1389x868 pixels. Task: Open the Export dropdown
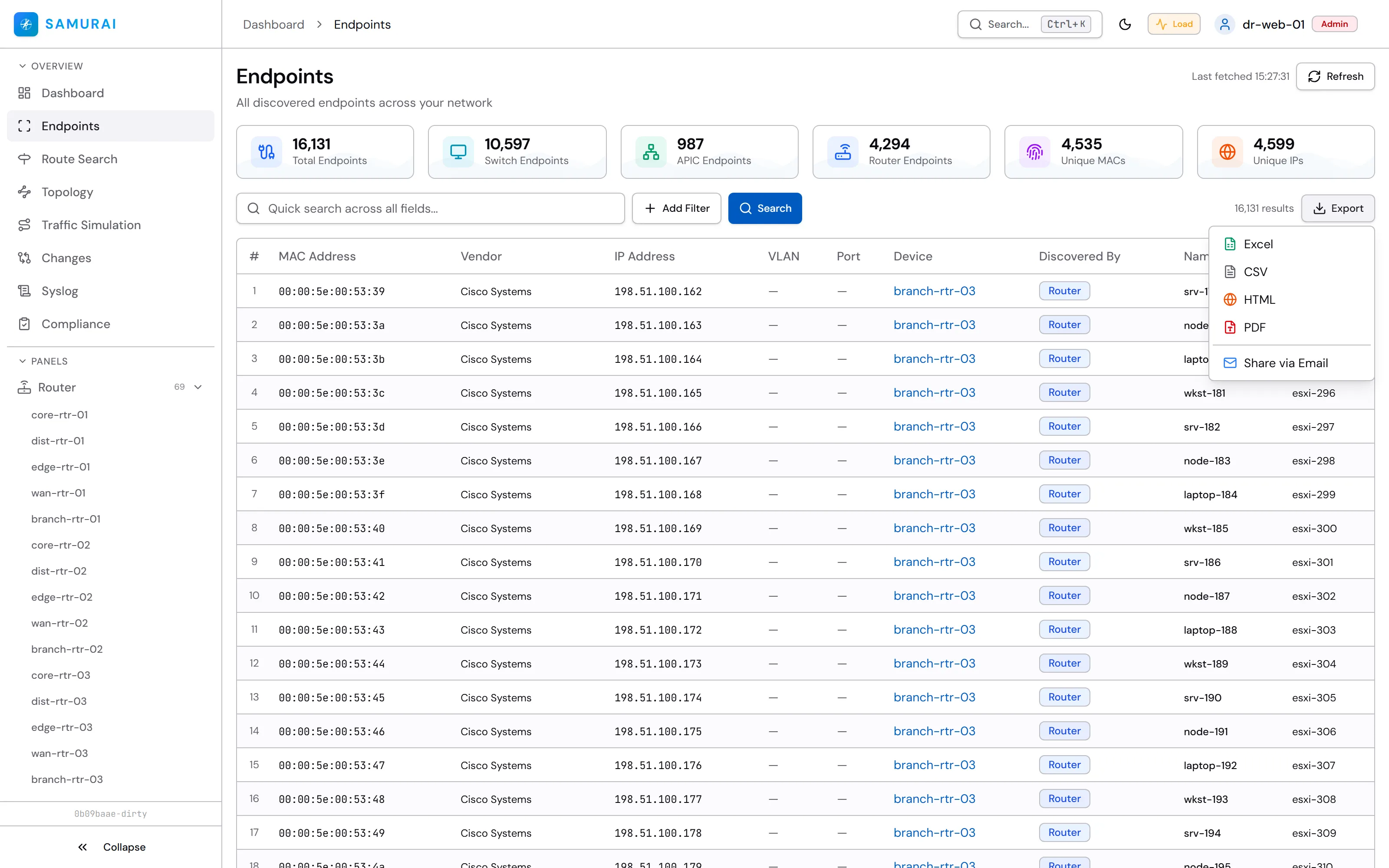pos(1338,208)
